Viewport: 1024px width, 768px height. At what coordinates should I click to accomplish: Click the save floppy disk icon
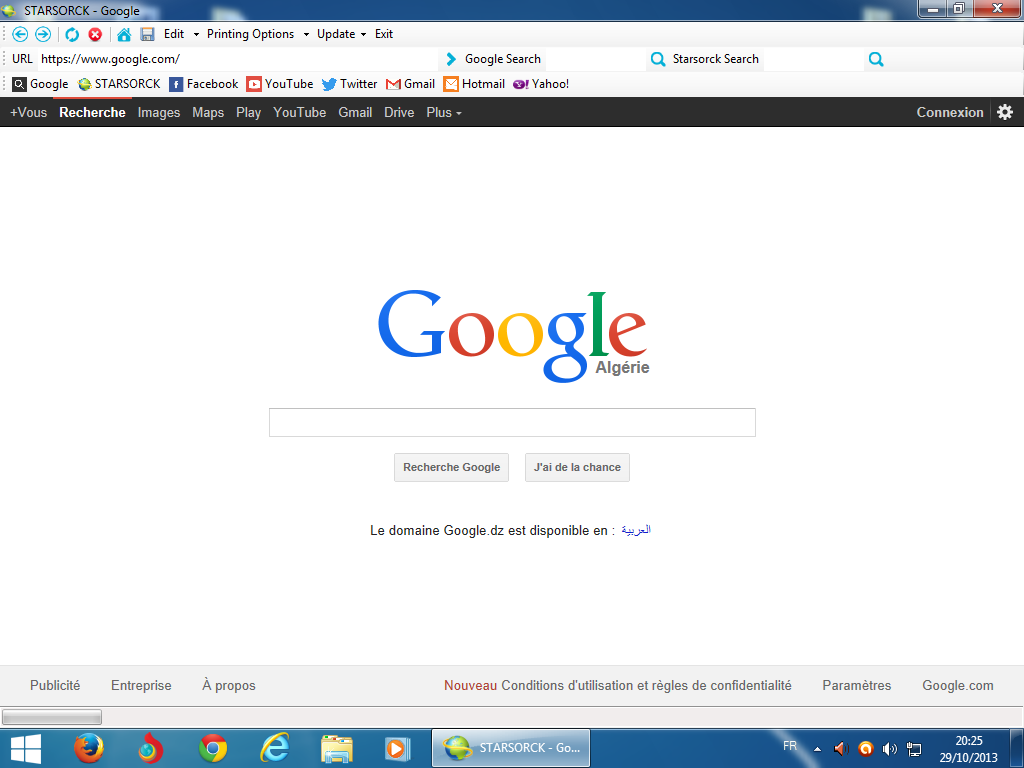(x=147, y=34)
